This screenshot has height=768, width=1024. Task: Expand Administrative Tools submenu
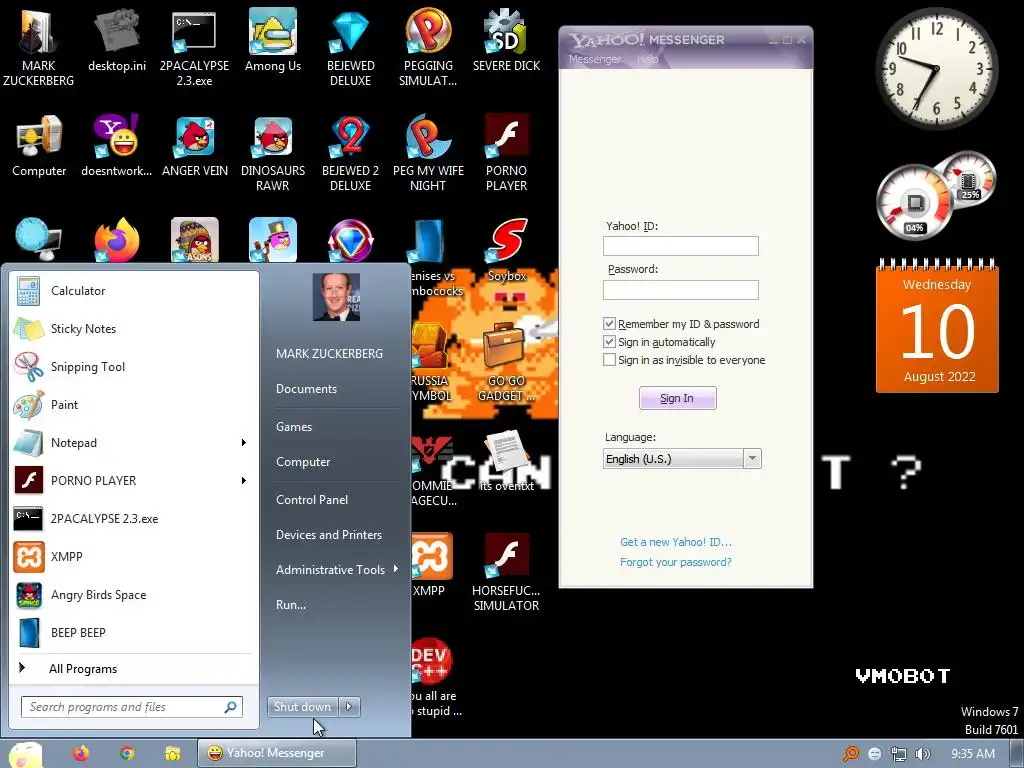(337, 569)
